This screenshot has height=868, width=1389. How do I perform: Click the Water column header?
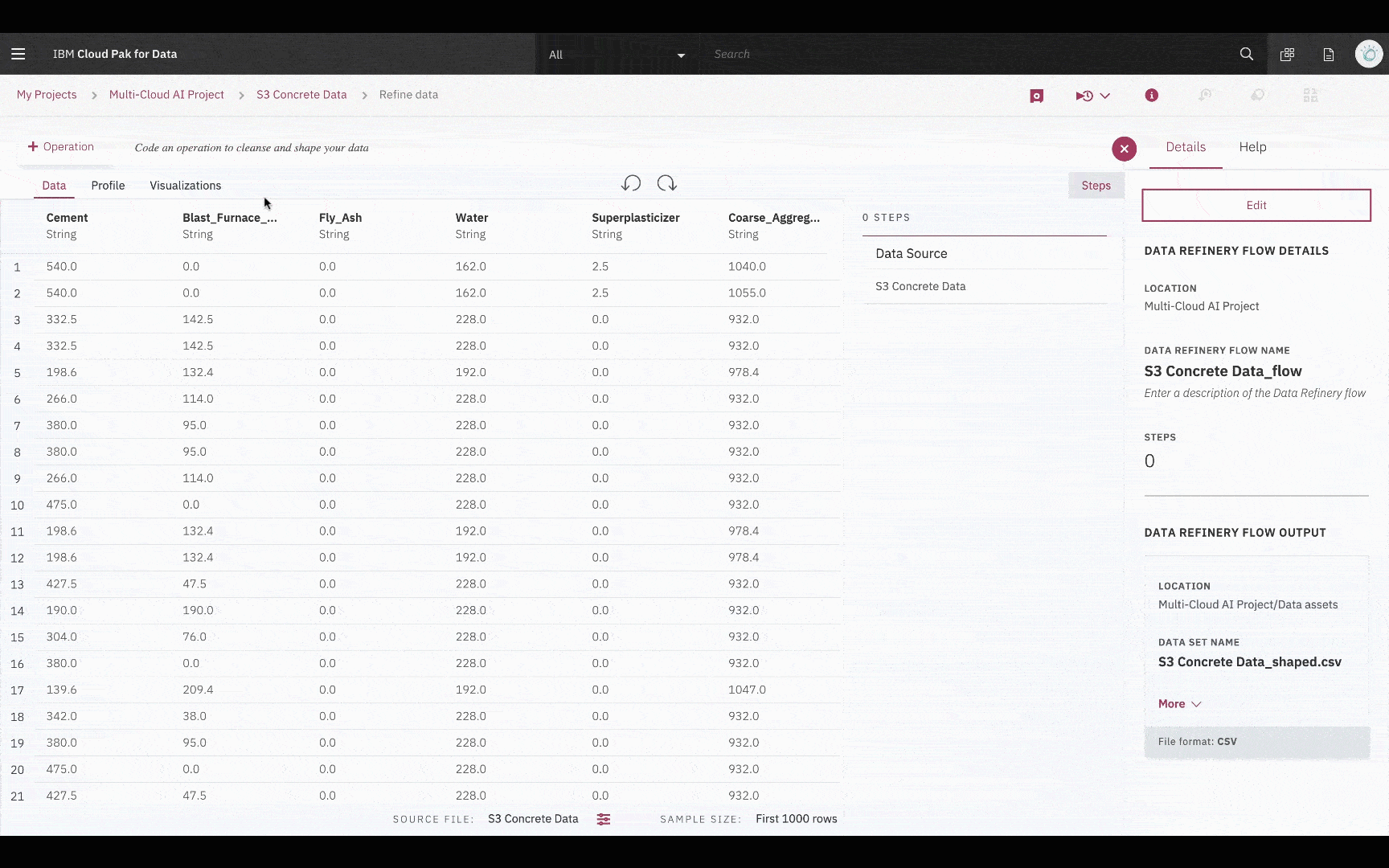coord(472,218)
